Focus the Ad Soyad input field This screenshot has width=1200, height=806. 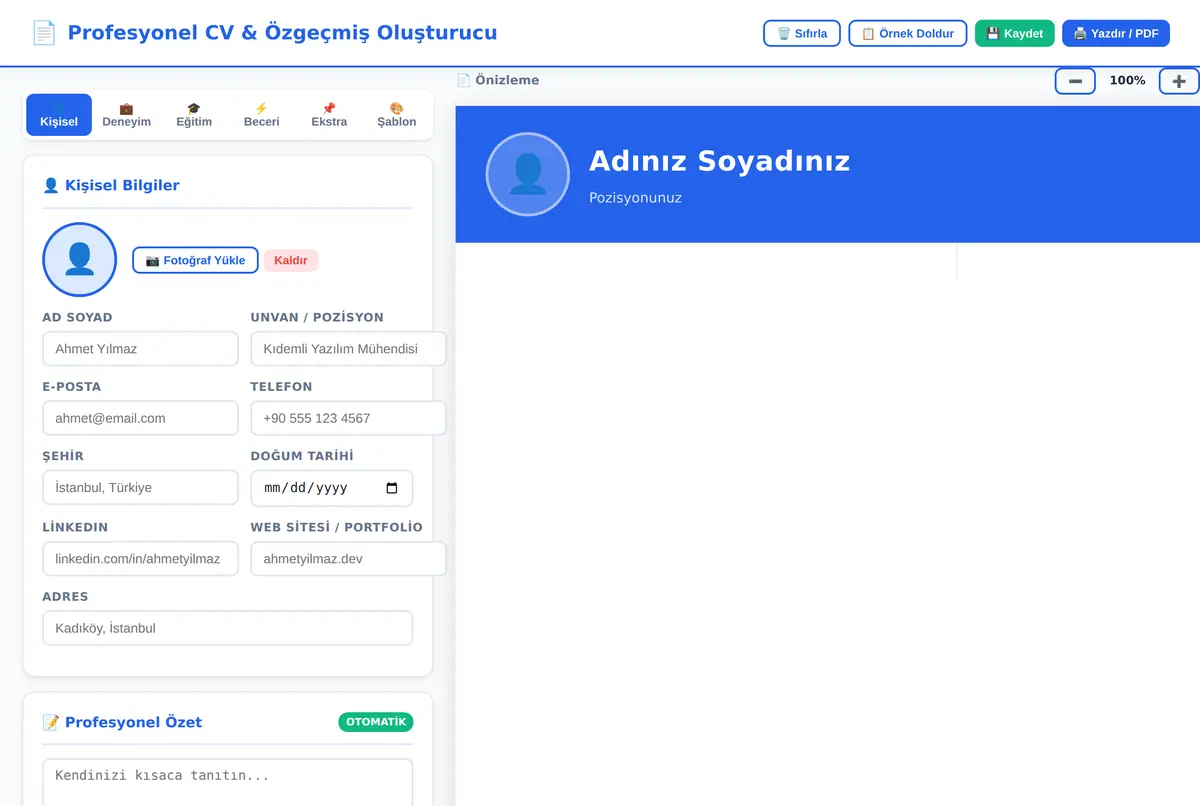tap(140, 349)
